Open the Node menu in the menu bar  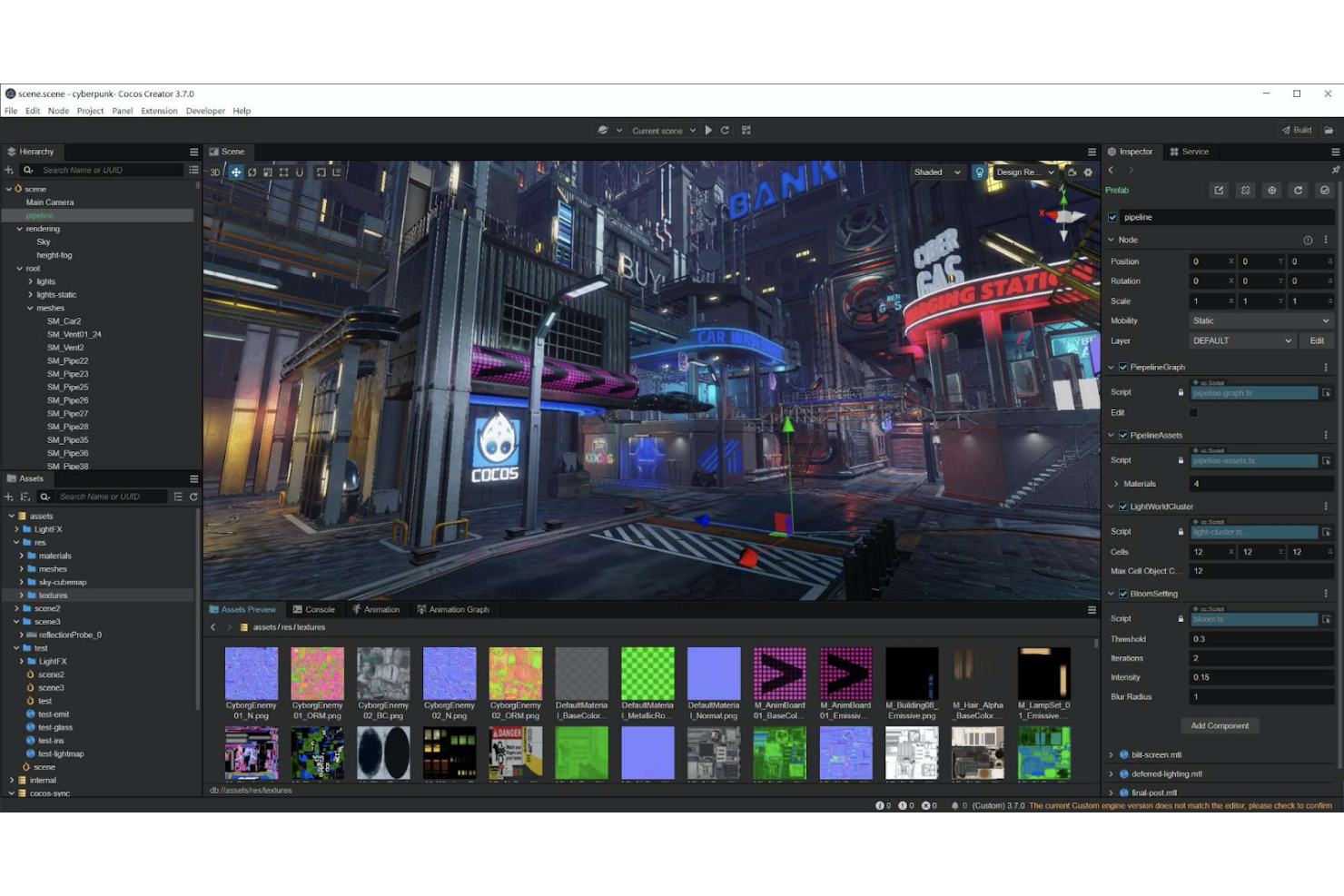(x=58, y=110)
